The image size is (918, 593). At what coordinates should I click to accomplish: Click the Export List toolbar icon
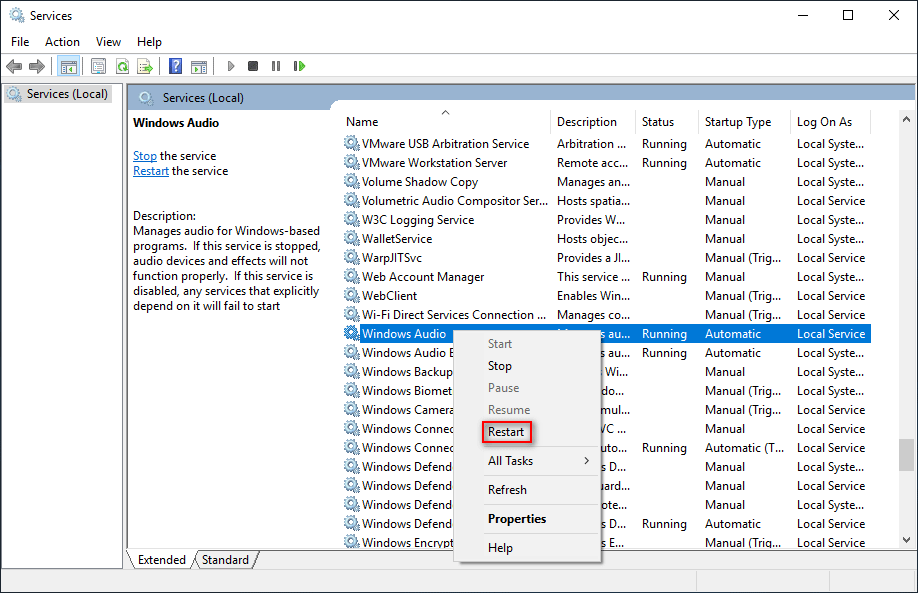pos(145,66)
